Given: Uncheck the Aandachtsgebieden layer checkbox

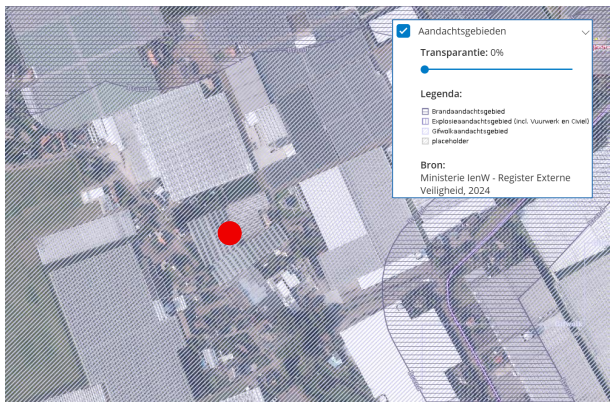Looking at the screenshot, I should [403, 31].
